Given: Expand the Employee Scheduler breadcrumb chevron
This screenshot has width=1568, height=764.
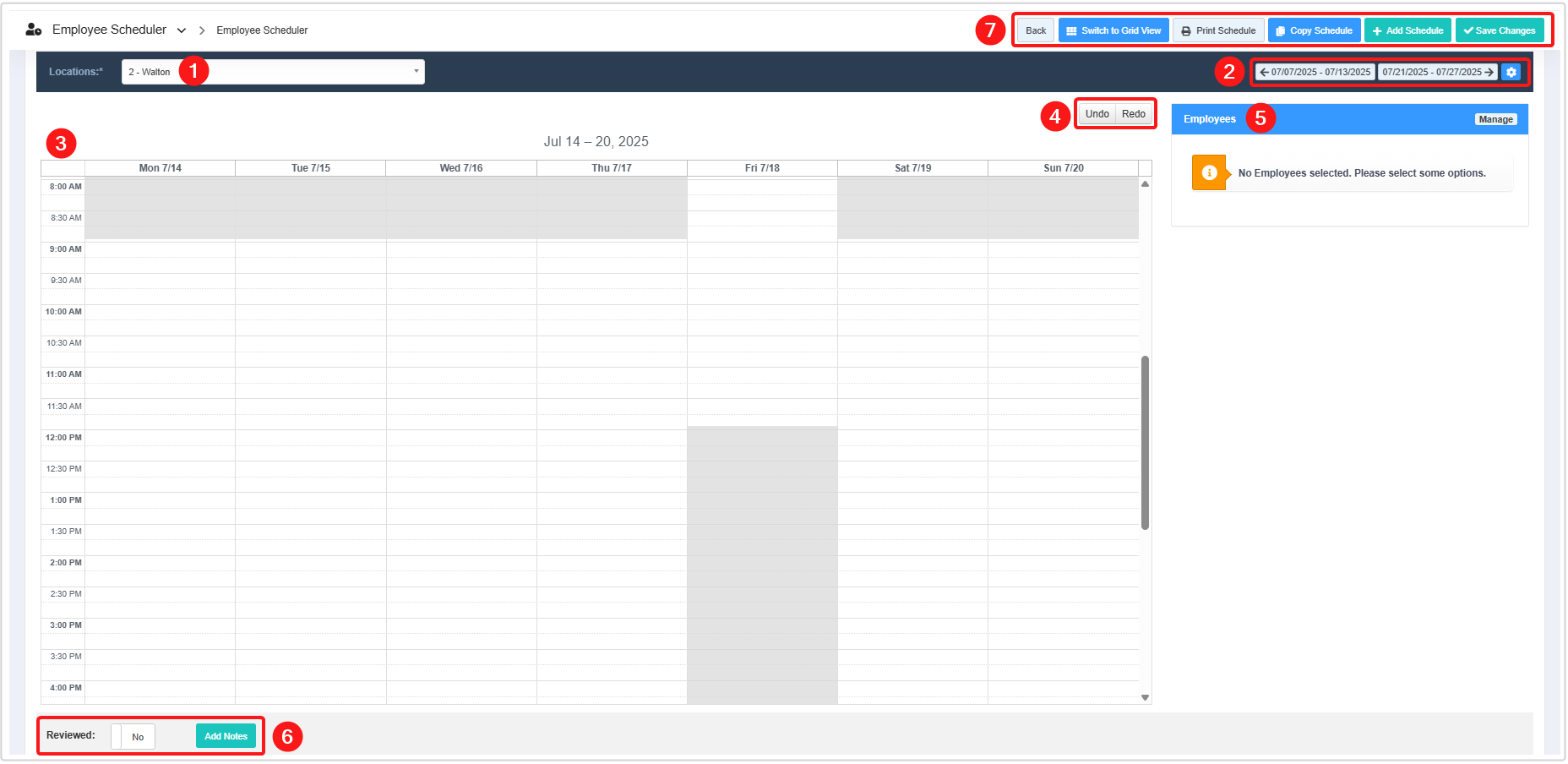Looking at the screenshot, I should coord(182,30).
